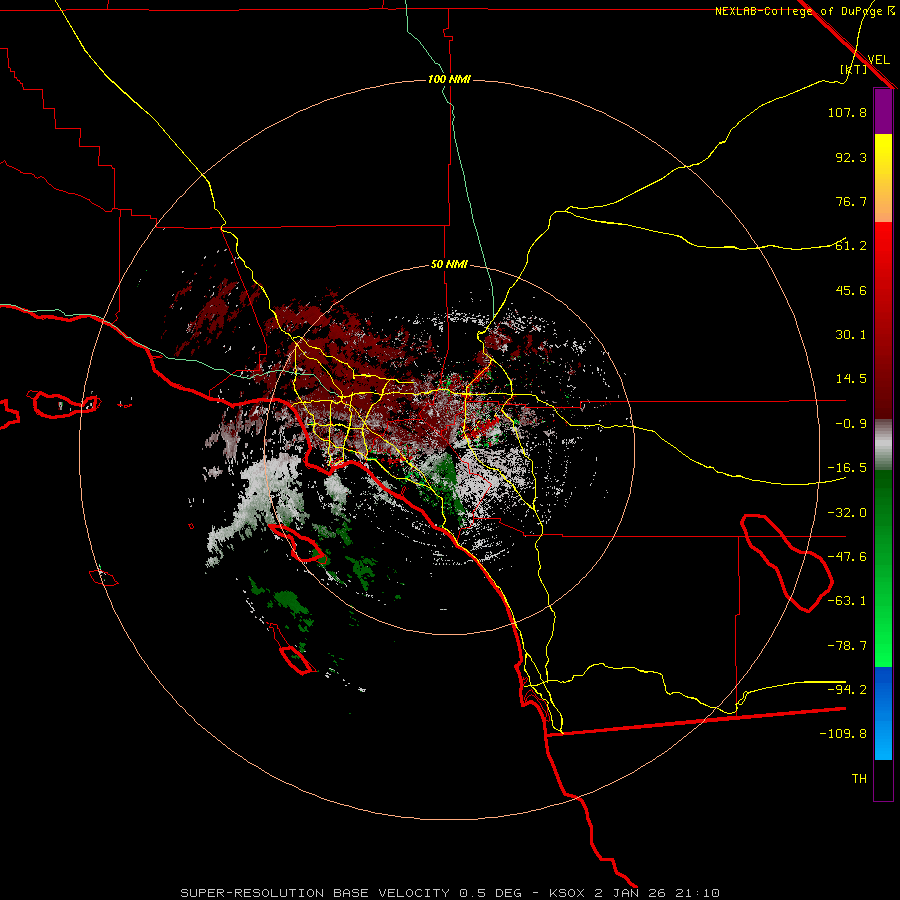Select the 14.5 scale value
This screenshot has width=900, height=900.
851,379
